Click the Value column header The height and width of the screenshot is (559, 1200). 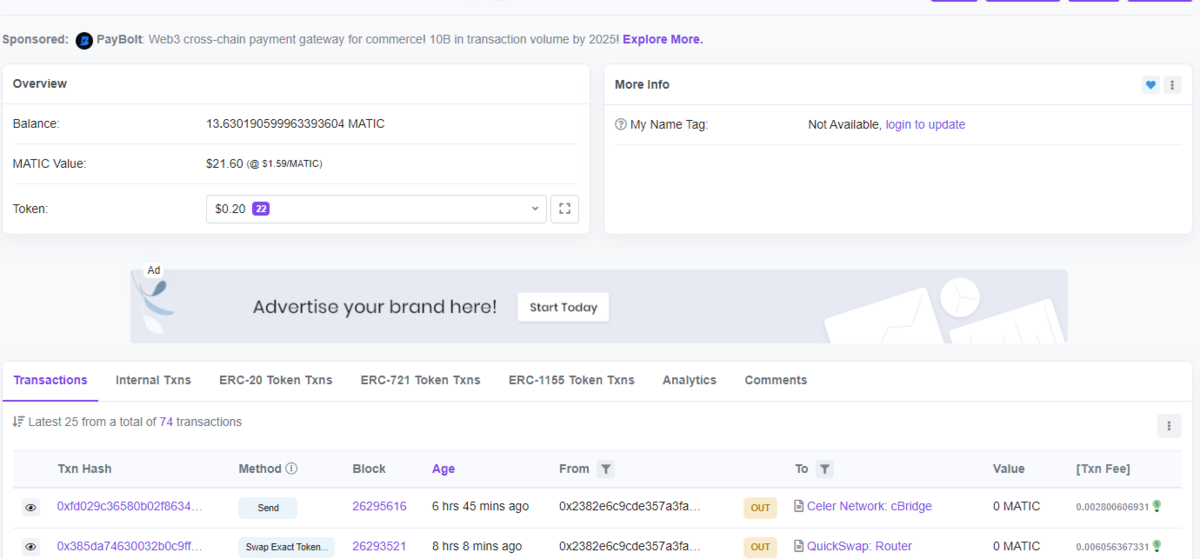pos(1008,468)
